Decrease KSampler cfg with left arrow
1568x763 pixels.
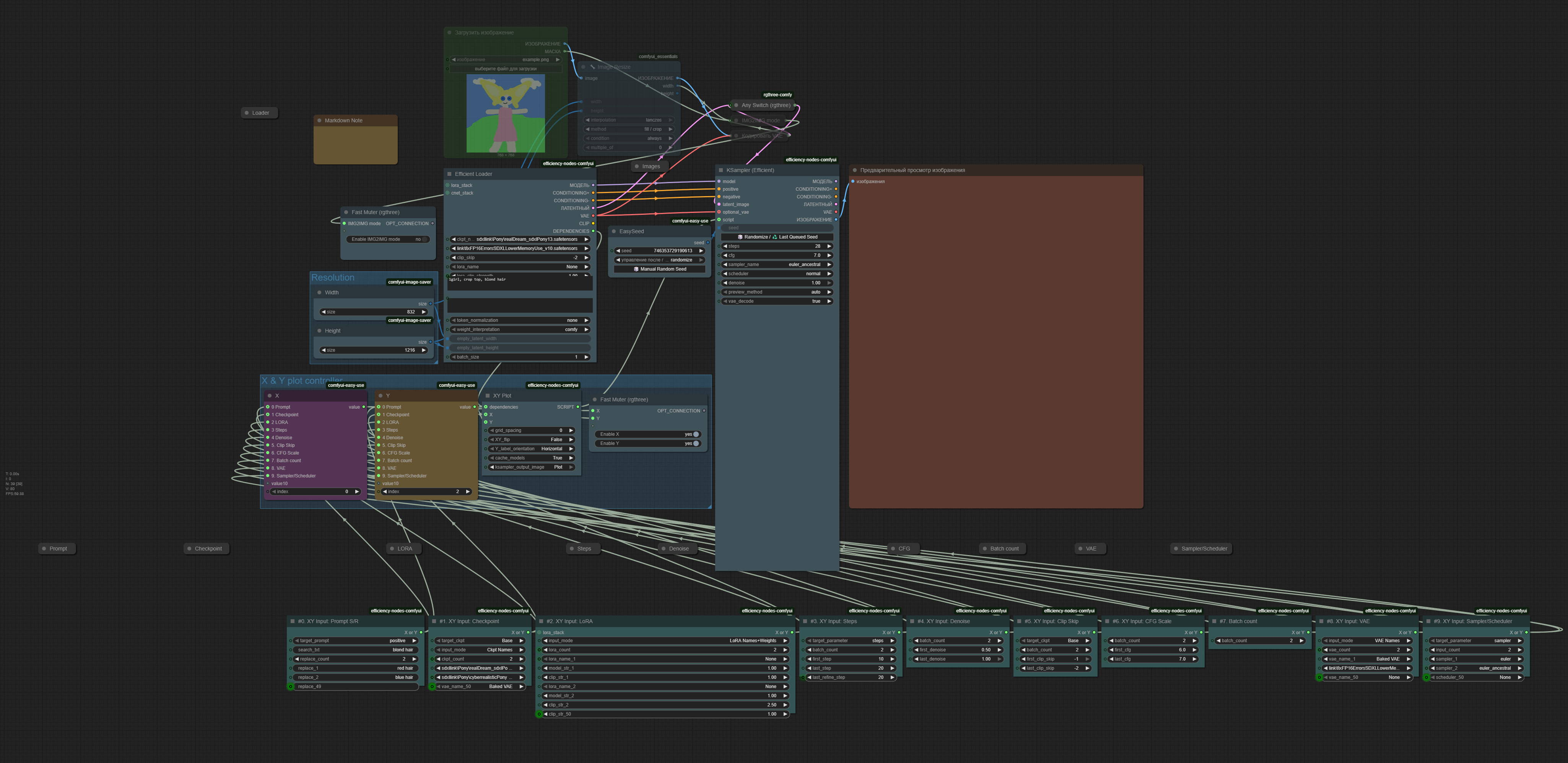(x=725, y=256)
